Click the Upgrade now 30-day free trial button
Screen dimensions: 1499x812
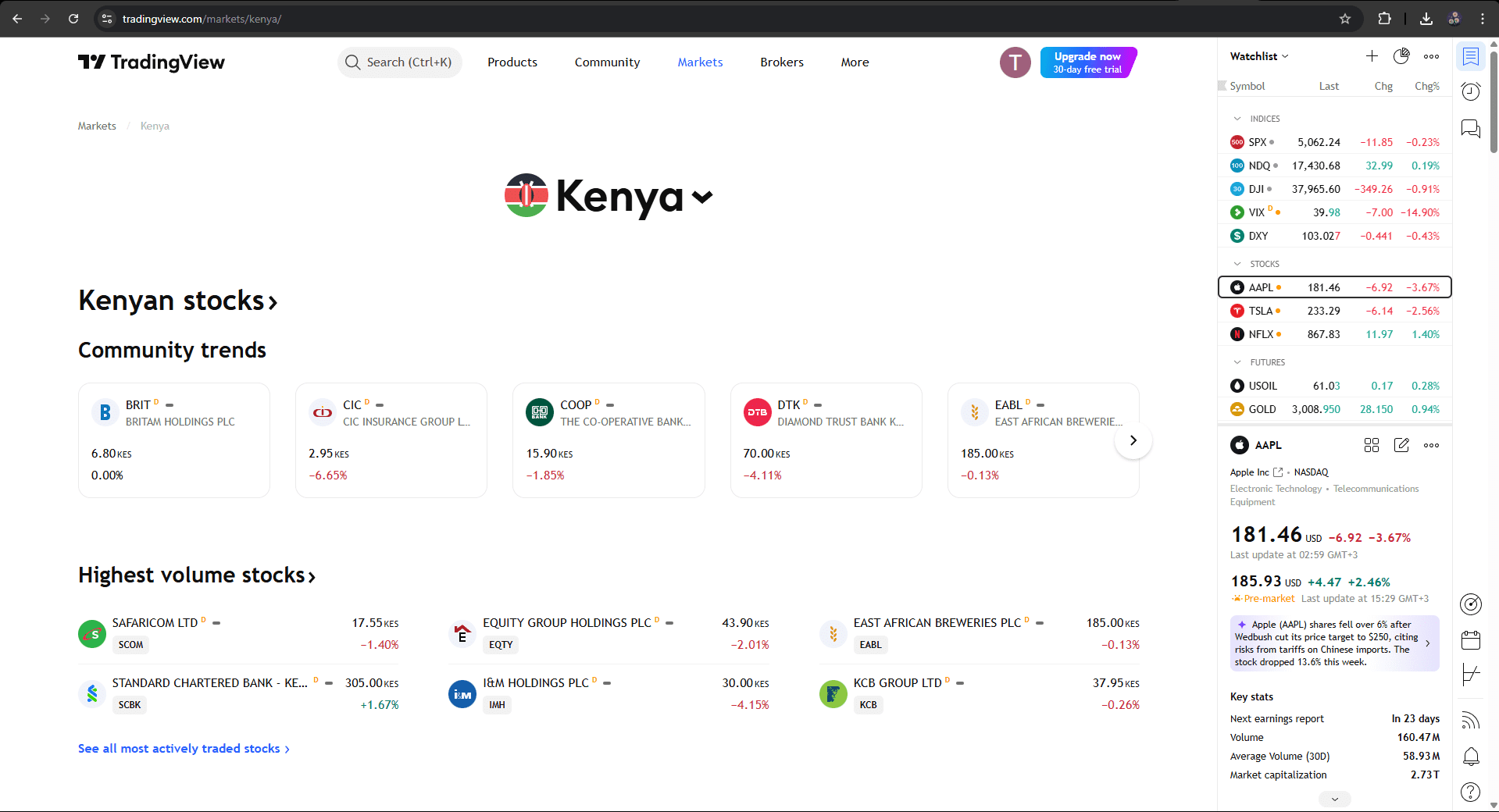1087,62
